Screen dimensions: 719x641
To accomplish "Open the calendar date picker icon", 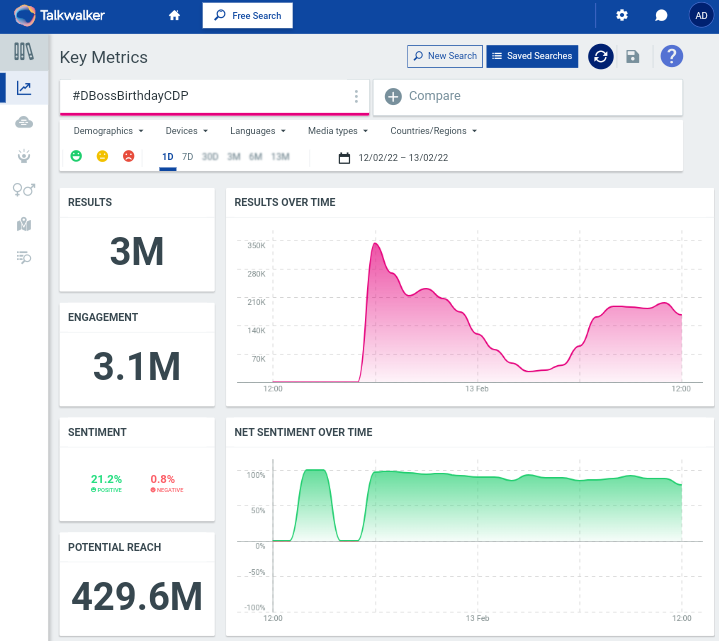I will coord(344,158).
